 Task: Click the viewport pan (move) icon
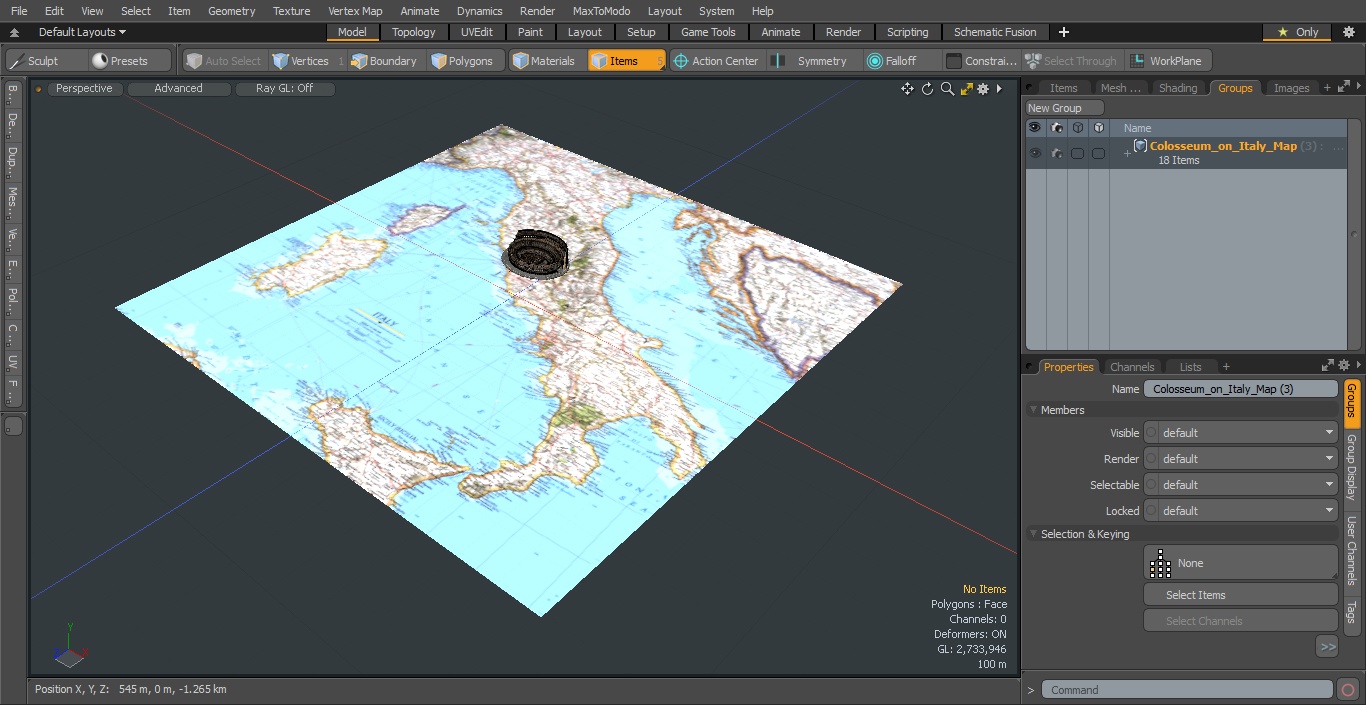pyautogui.click(x=907, y=89)
